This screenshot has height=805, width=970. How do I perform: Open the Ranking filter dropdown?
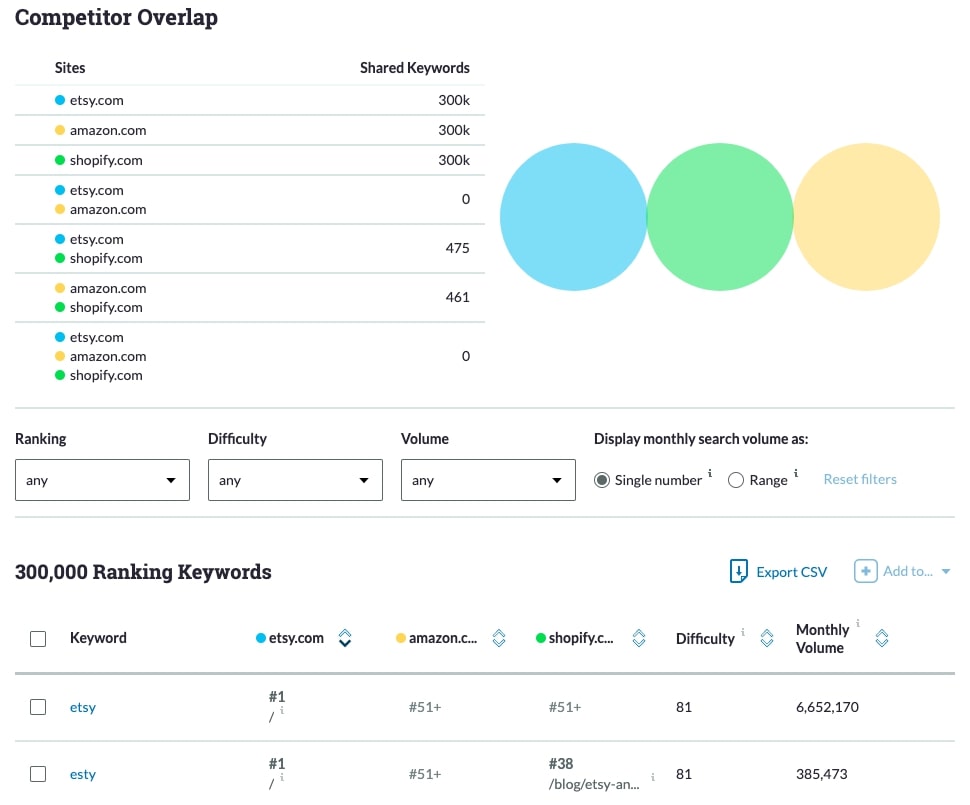coord(102,480)
